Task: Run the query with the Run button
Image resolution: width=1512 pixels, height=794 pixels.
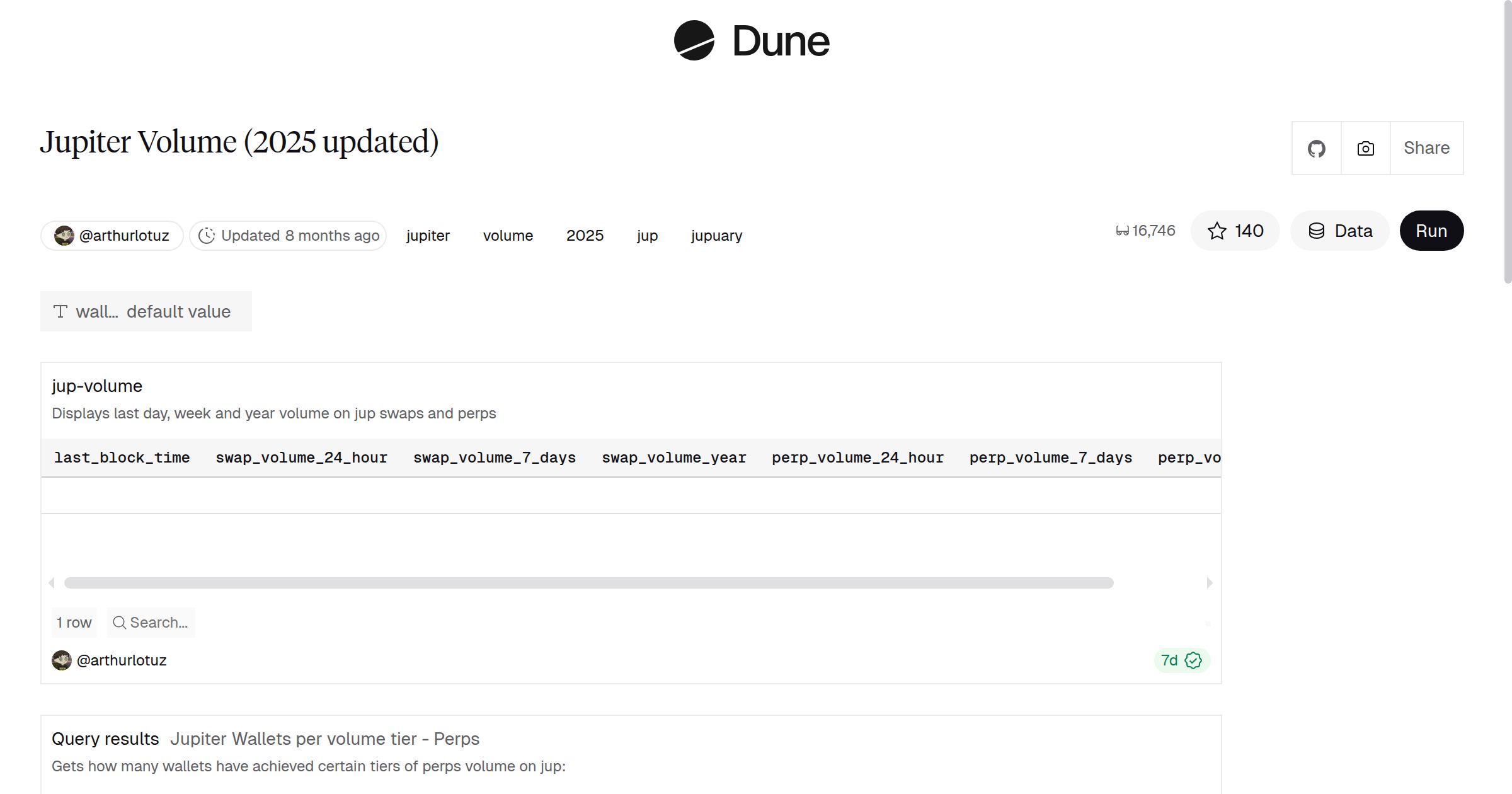Action: point(1431,231)
